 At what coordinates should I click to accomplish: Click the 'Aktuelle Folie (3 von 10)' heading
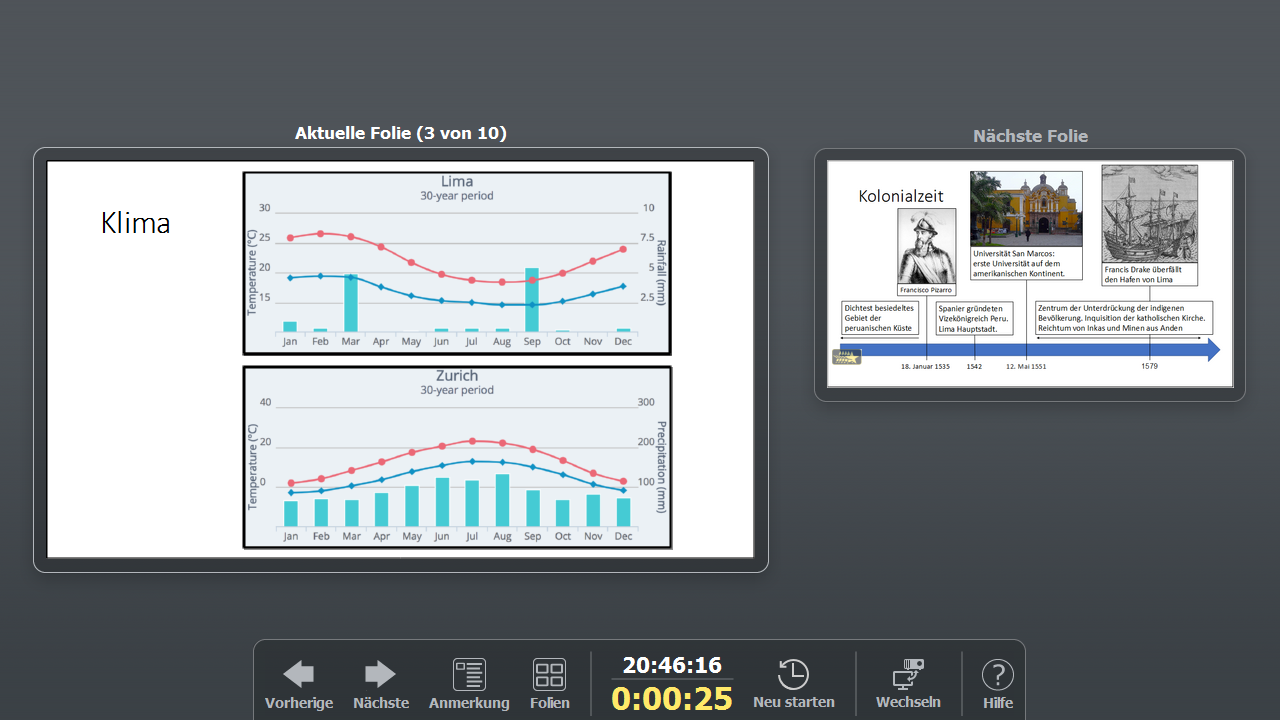(401, 133)
